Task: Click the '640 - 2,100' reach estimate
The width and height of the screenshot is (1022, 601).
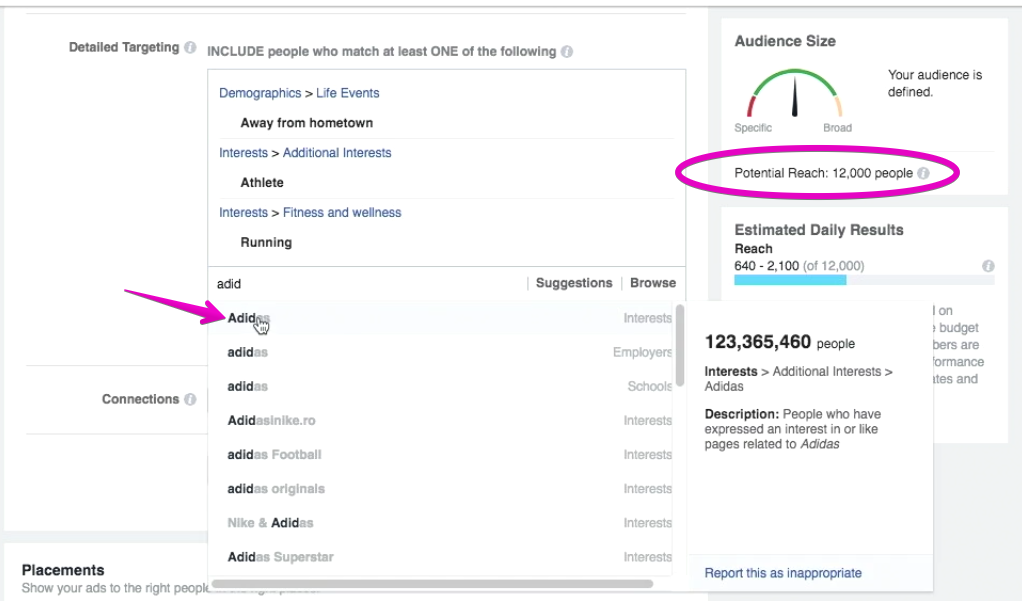Action: [x=766, y=266]
